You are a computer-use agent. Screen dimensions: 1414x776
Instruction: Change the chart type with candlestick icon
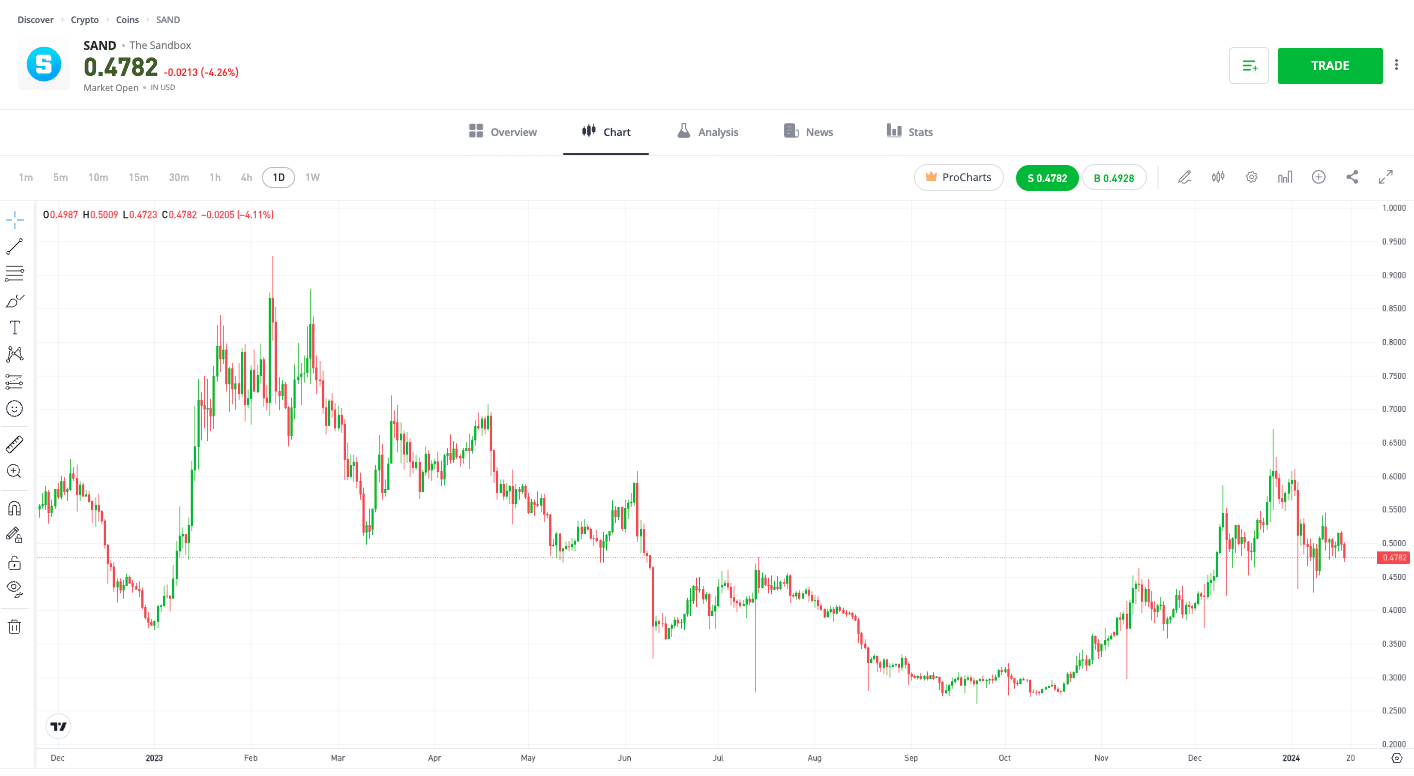coord(1218,177)
